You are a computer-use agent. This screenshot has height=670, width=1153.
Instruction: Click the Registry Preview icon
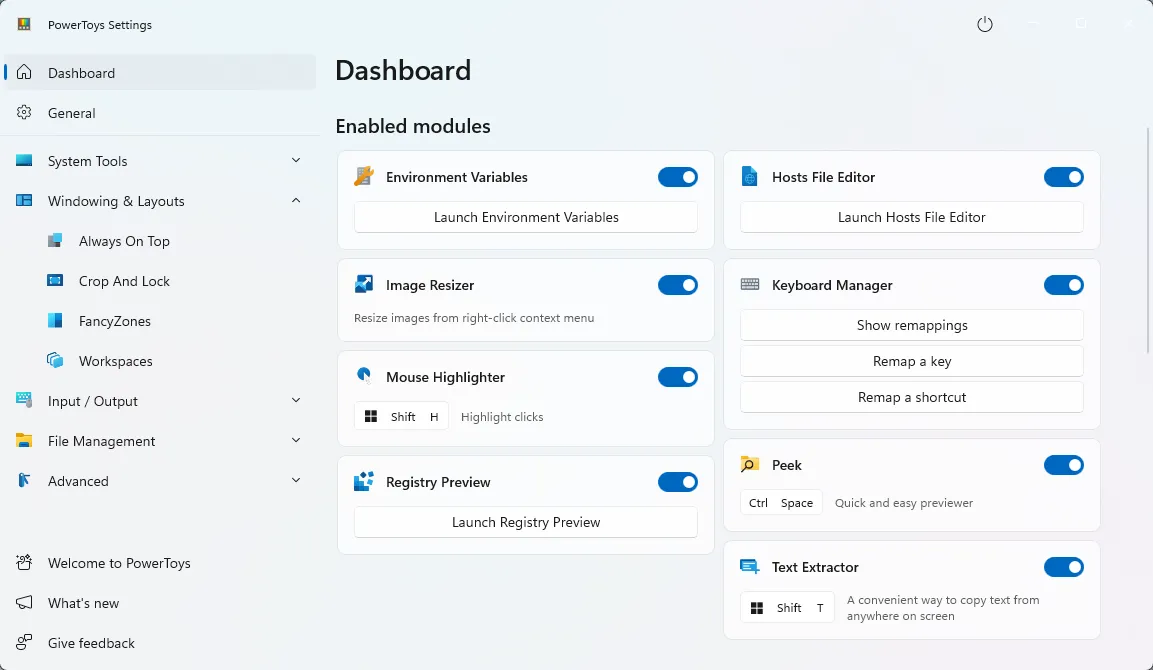point(365,482)
